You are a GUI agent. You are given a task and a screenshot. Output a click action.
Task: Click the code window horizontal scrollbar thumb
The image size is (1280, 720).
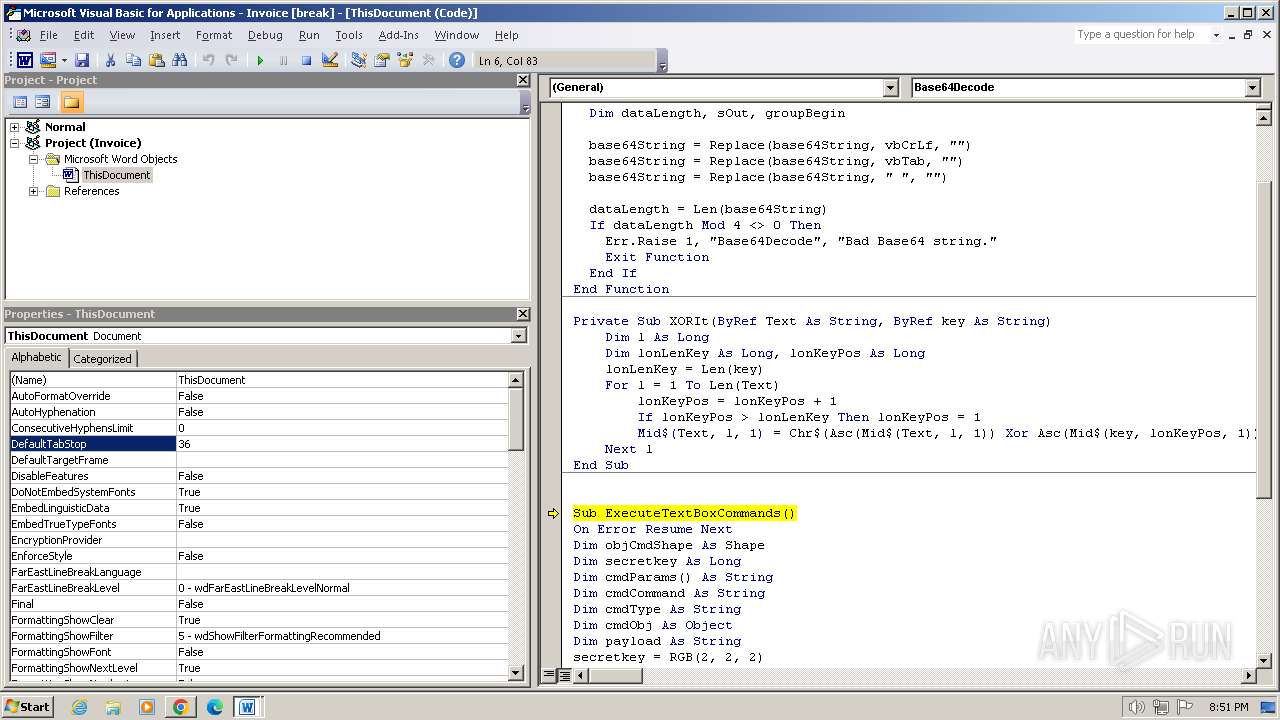coord(616,676)
